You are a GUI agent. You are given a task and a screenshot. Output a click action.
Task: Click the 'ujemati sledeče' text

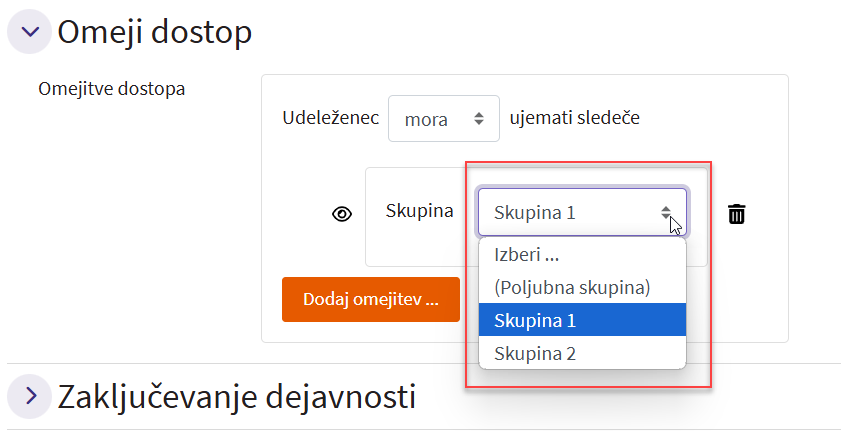[574, 118]
